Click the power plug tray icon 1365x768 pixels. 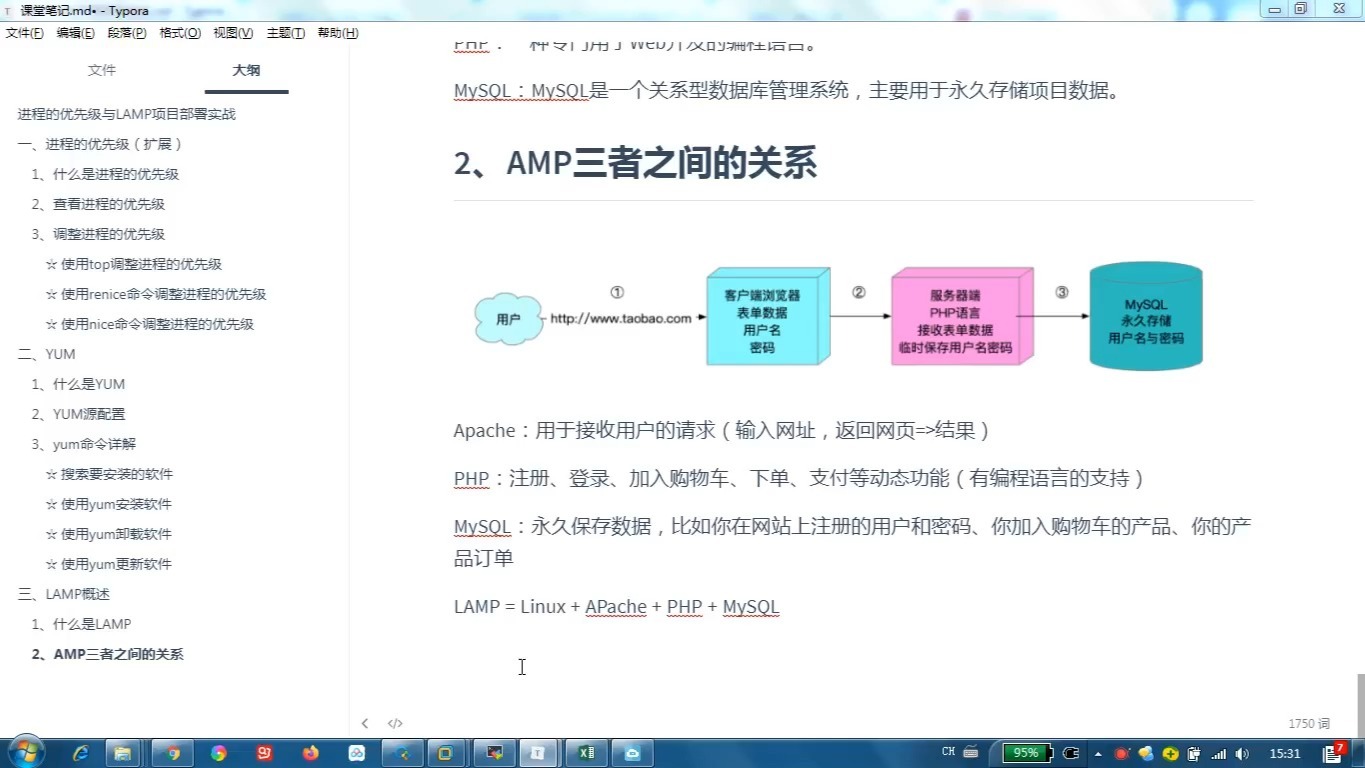tap(1071, 753)
